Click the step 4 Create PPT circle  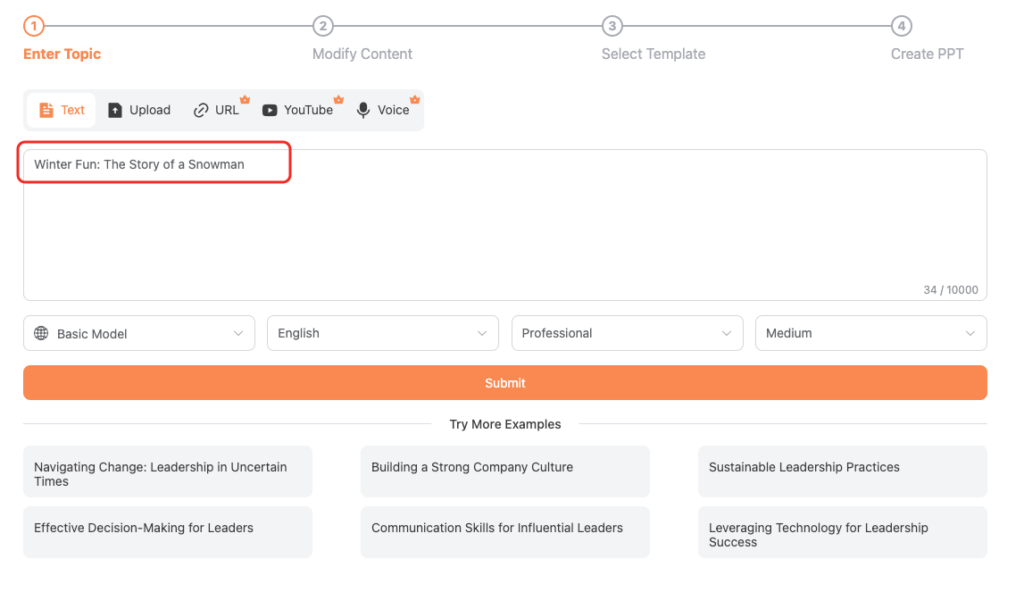point(902,27)
